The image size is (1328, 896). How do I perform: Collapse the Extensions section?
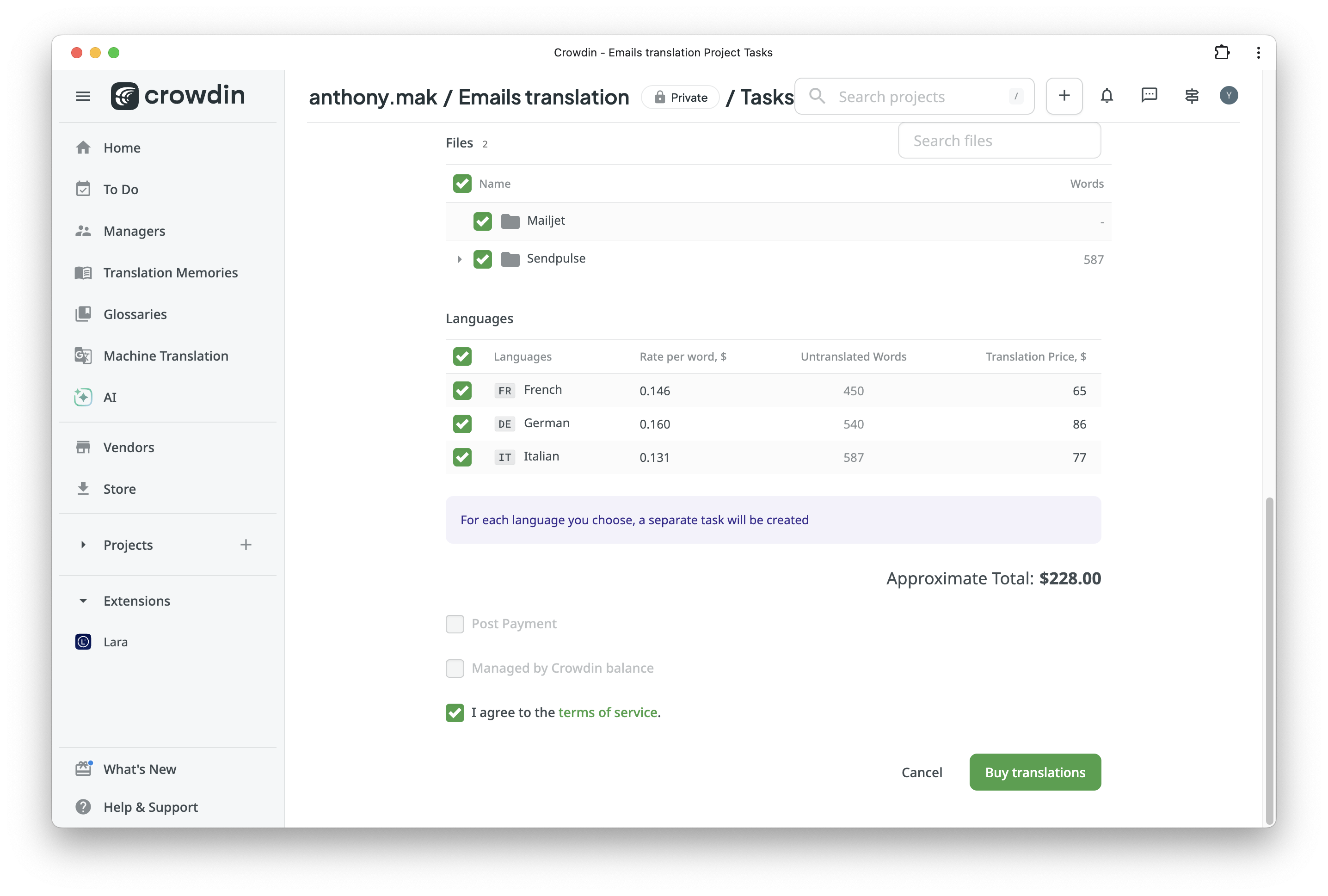point(83,601)
